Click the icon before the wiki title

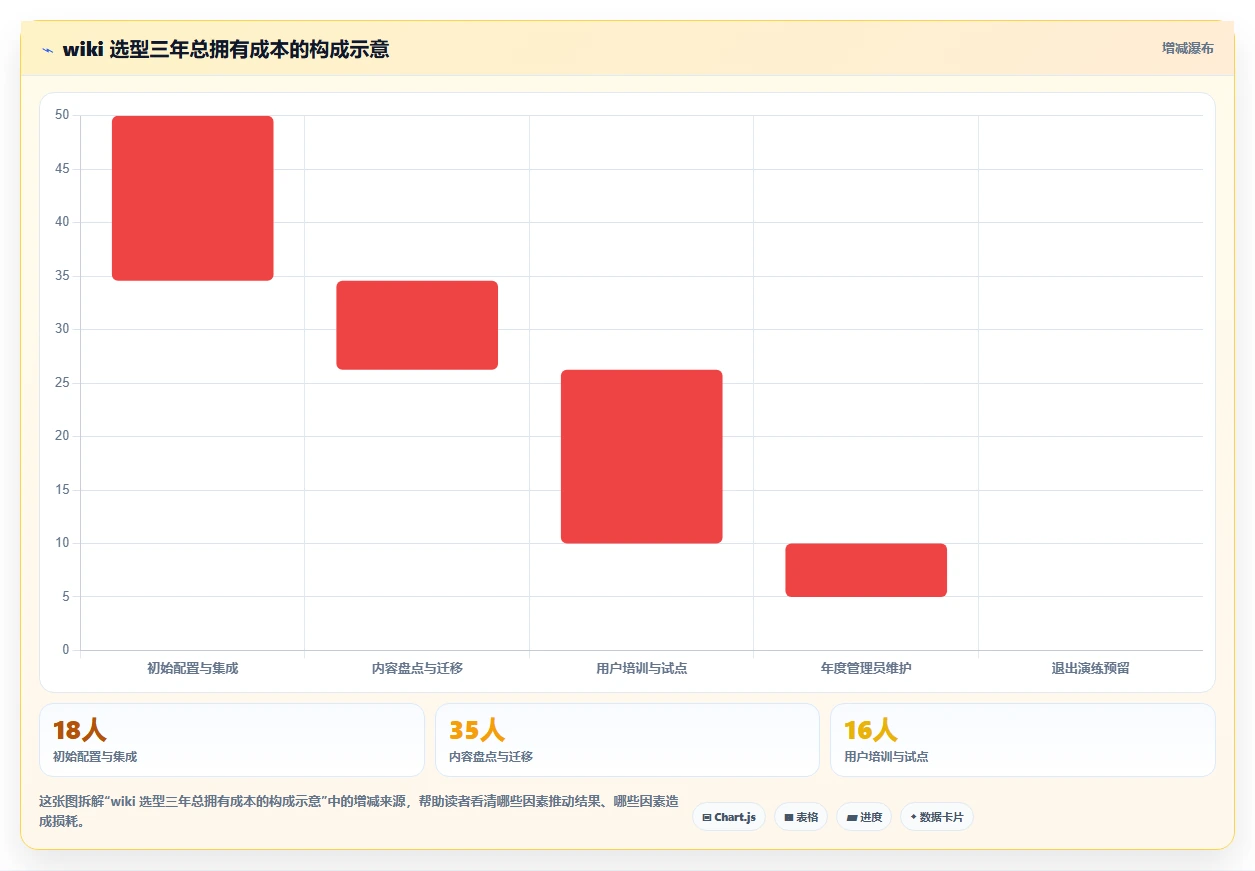coord(48,49)
